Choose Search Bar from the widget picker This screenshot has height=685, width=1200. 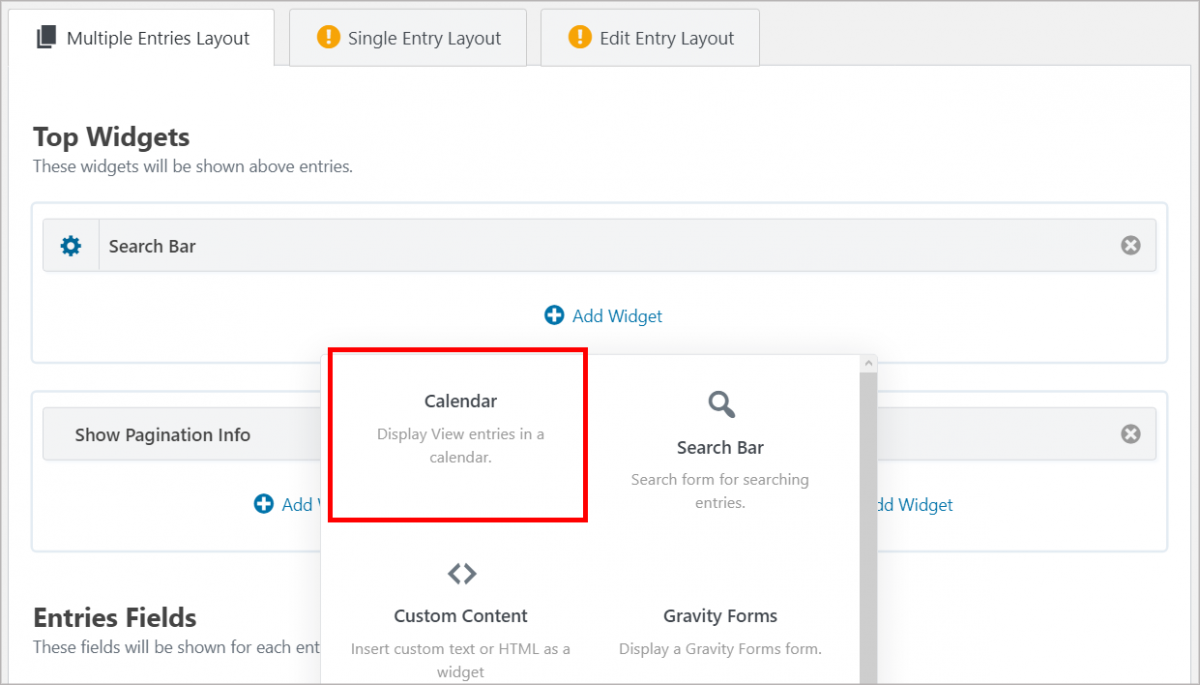(x=720, y=447)
